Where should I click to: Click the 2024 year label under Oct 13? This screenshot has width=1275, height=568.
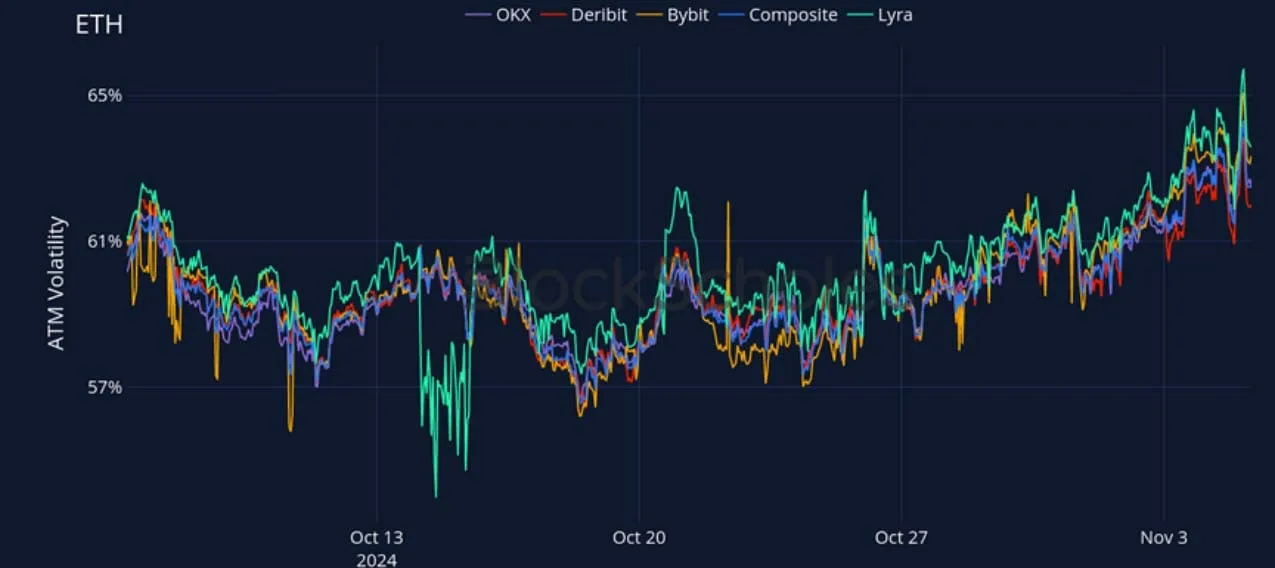(376, 559)
